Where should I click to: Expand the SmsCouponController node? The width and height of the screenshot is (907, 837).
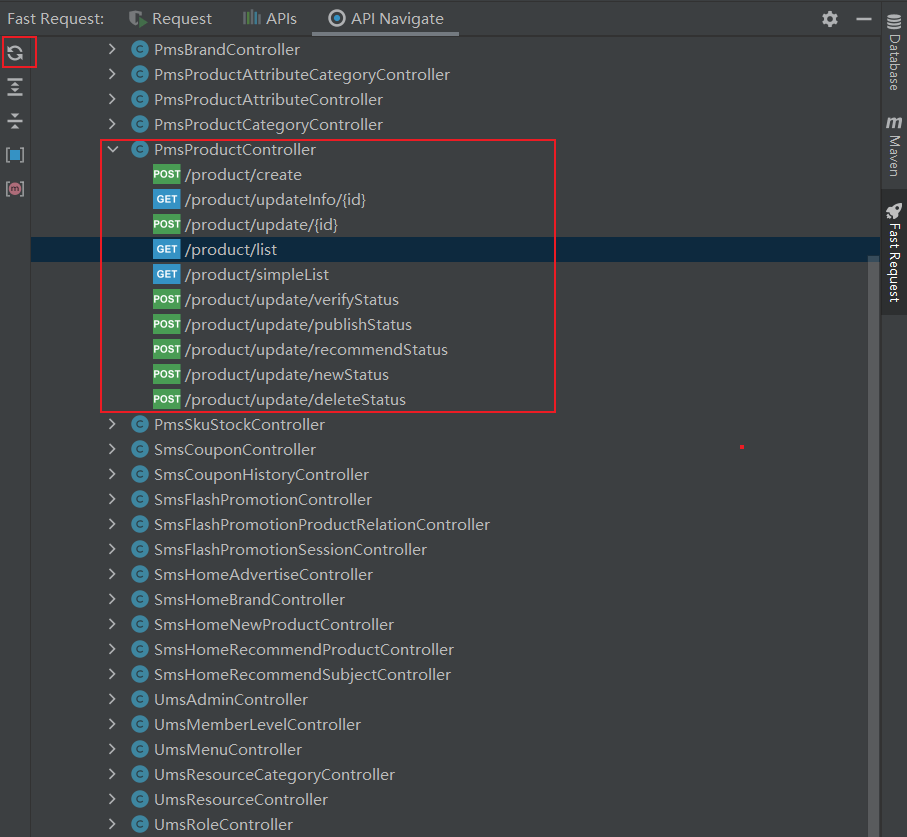(x=112, y=450)
